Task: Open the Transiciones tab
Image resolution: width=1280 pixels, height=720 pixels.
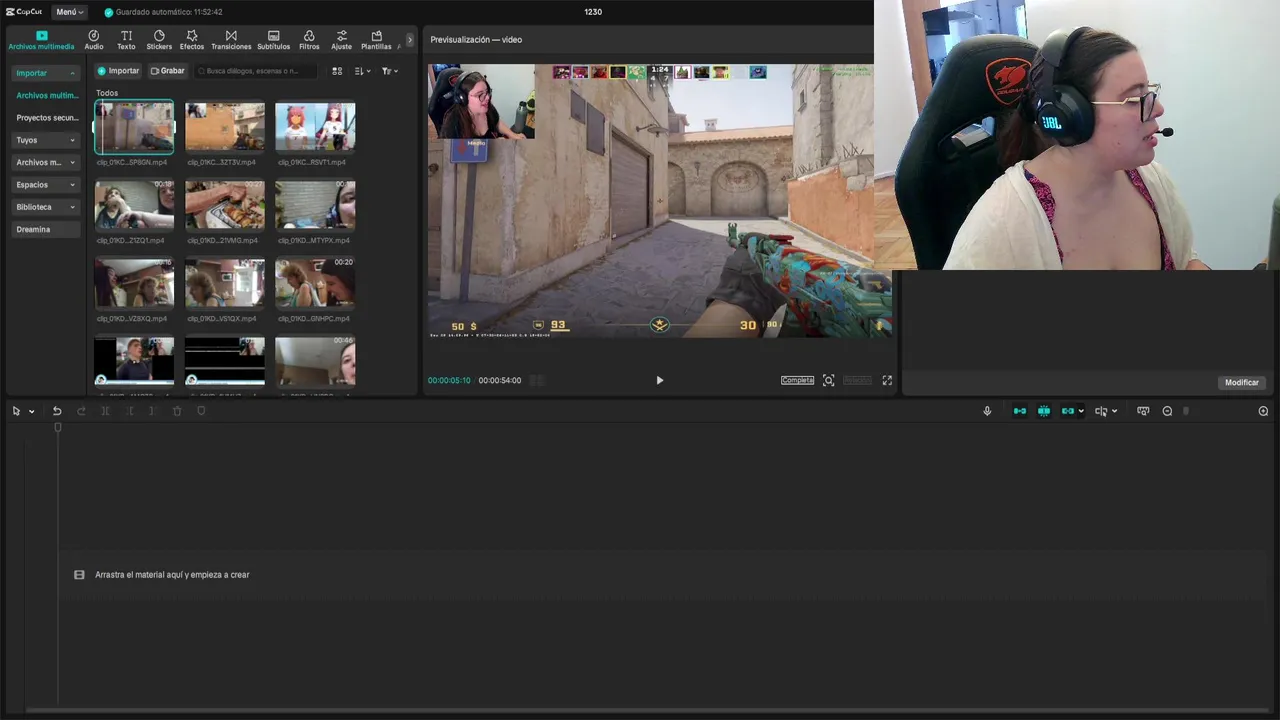Action: tap(231, 40)
